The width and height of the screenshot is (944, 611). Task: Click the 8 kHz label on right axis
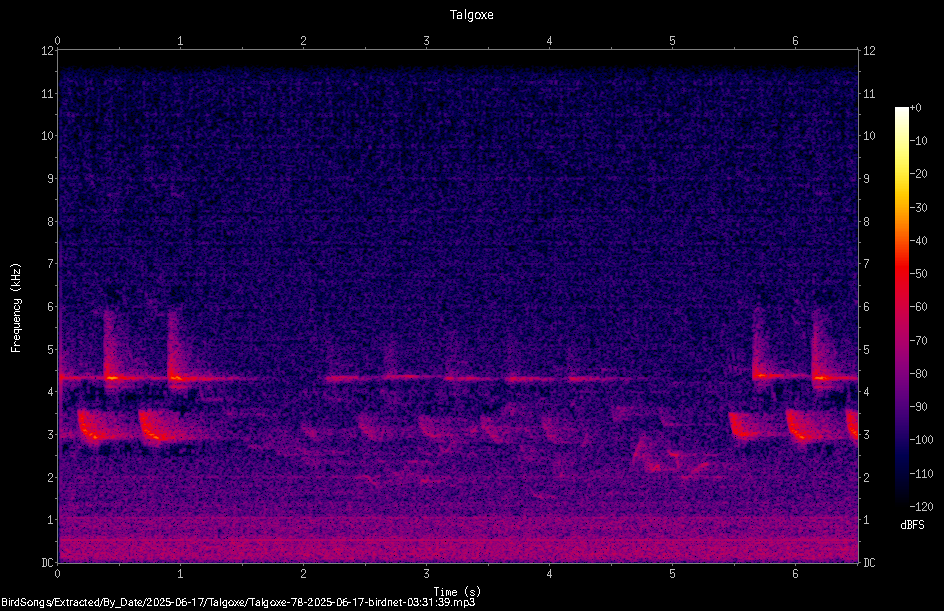point(866,222)
